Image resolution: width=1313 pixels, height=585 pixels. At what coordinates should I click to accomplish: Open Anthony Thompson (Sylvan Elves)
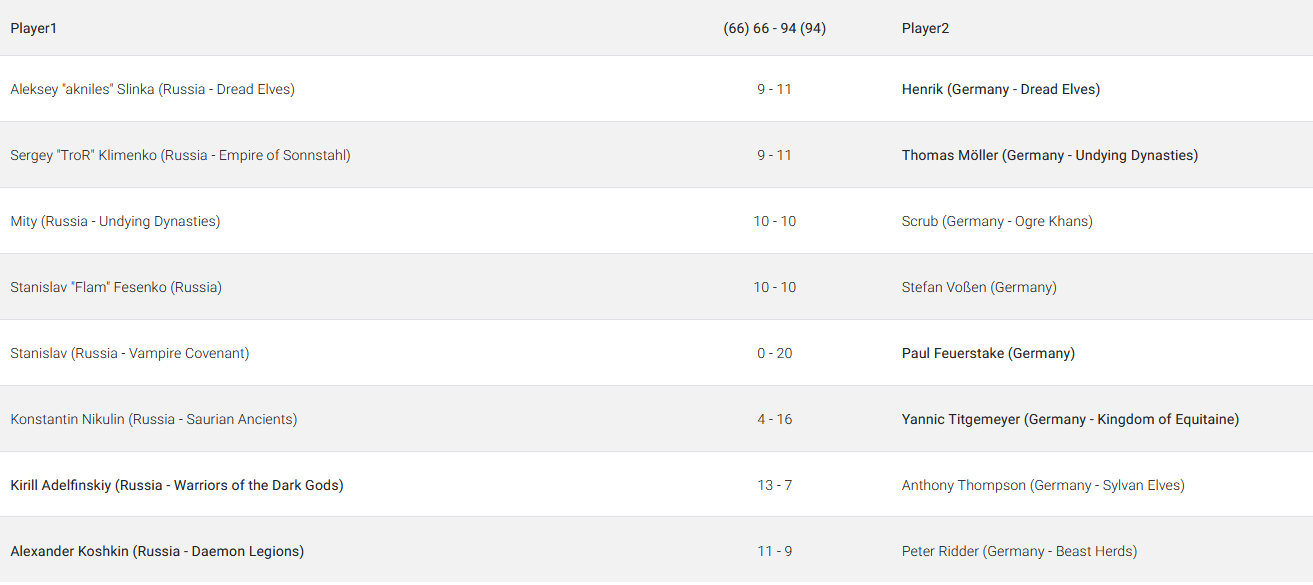pyautogui.click(x=1043, y=485)
